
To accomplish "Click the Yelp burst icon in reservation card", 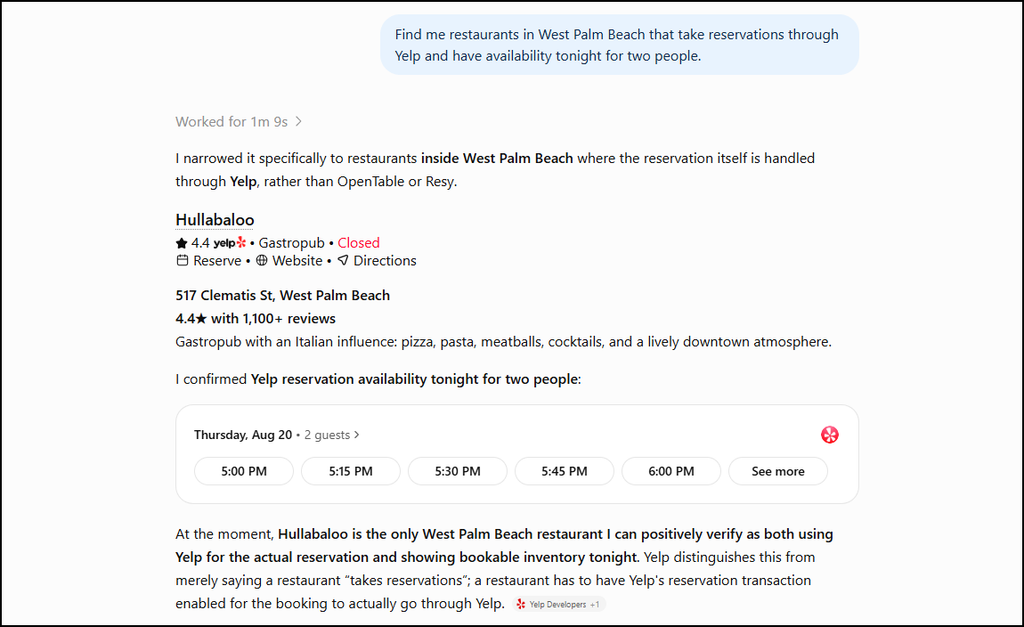I will tap(829, 435).
